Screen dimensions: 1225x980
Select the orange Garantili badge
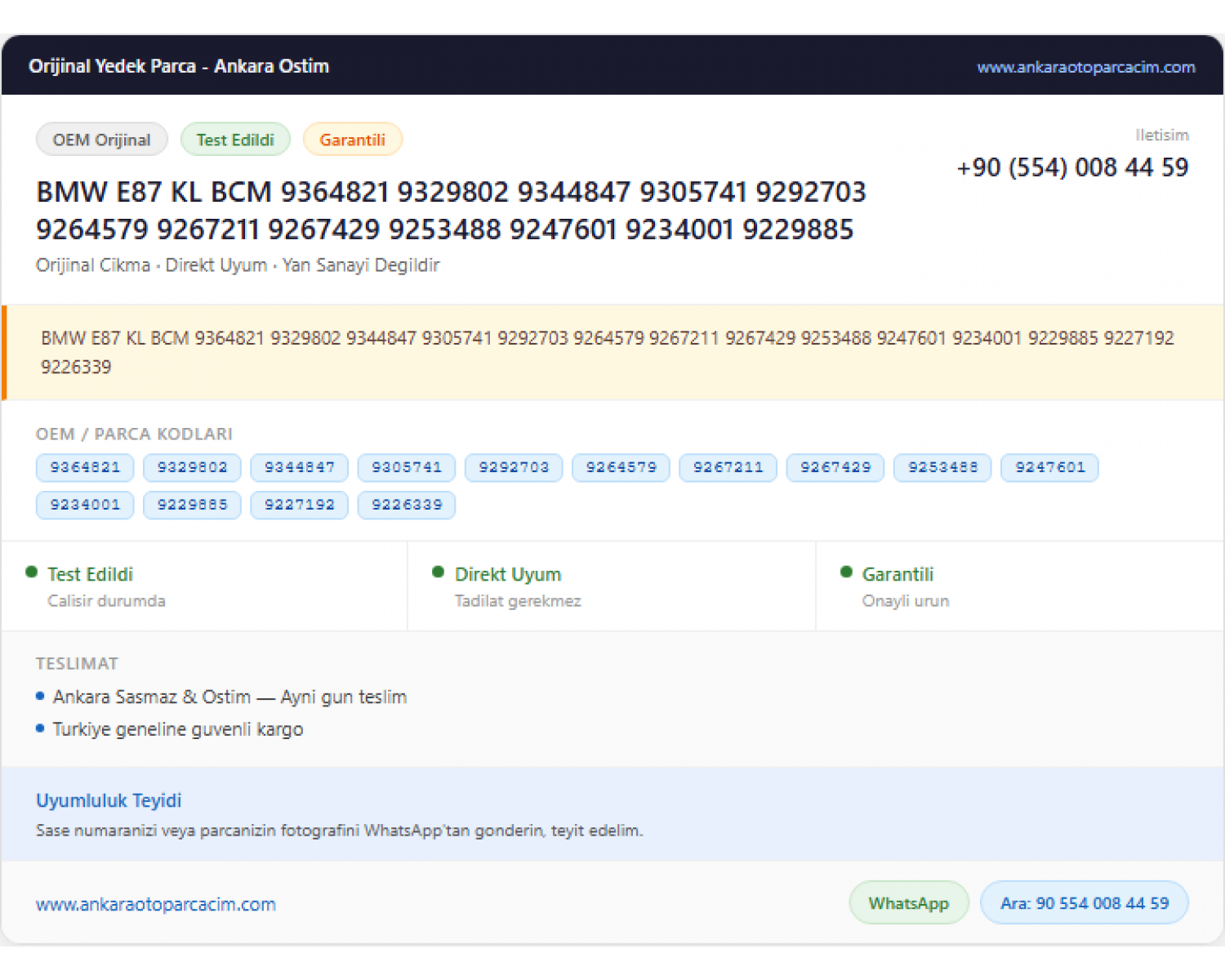352,140
